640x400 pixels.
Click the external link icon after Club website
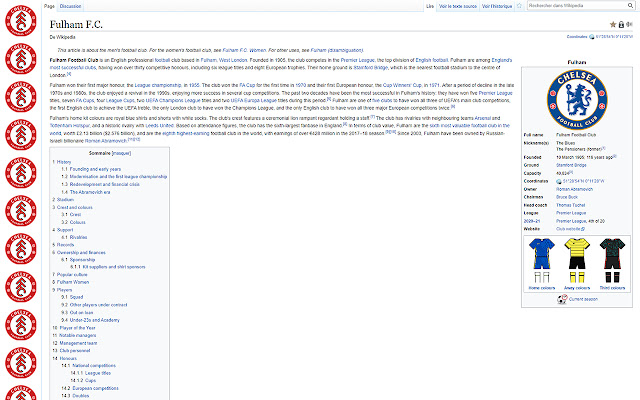(582, 229)
